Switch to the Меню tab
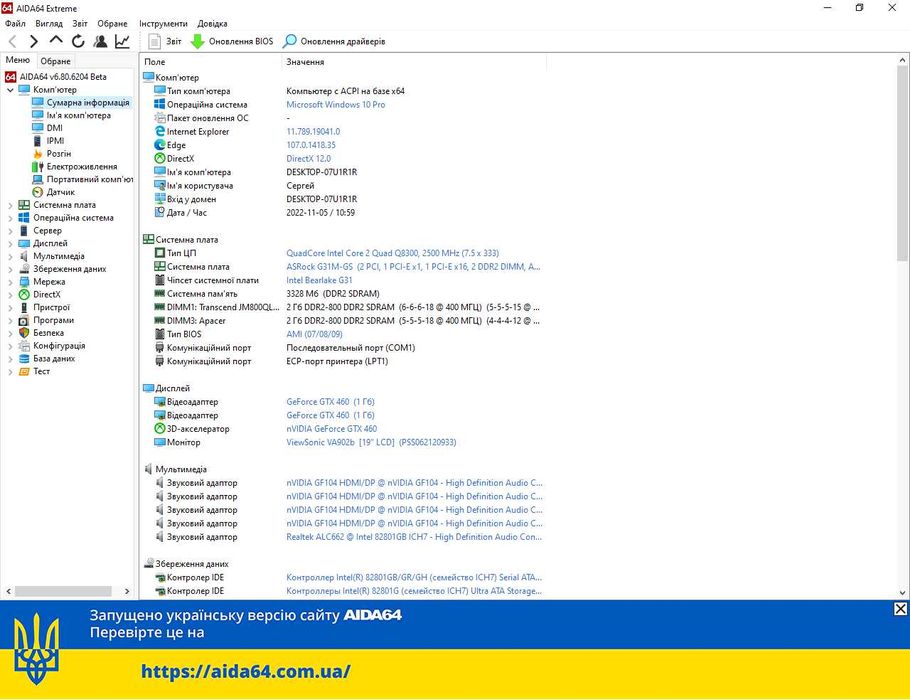The height and width of the screenshot is (700, 910). pos(18,60)
